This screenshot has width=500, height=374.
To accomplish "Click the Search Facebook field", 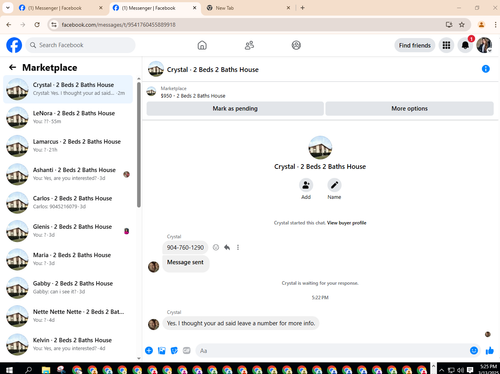I will pyautogui.click(x=80, y=45).
